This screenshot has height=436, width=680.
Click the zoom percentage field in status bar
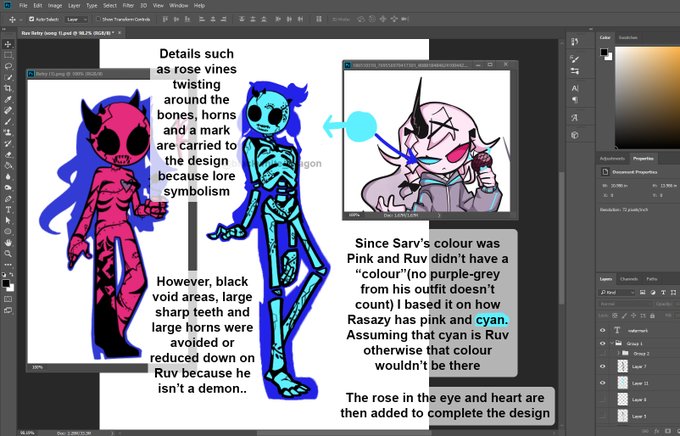pyautogui.click(x=27, y=433)
